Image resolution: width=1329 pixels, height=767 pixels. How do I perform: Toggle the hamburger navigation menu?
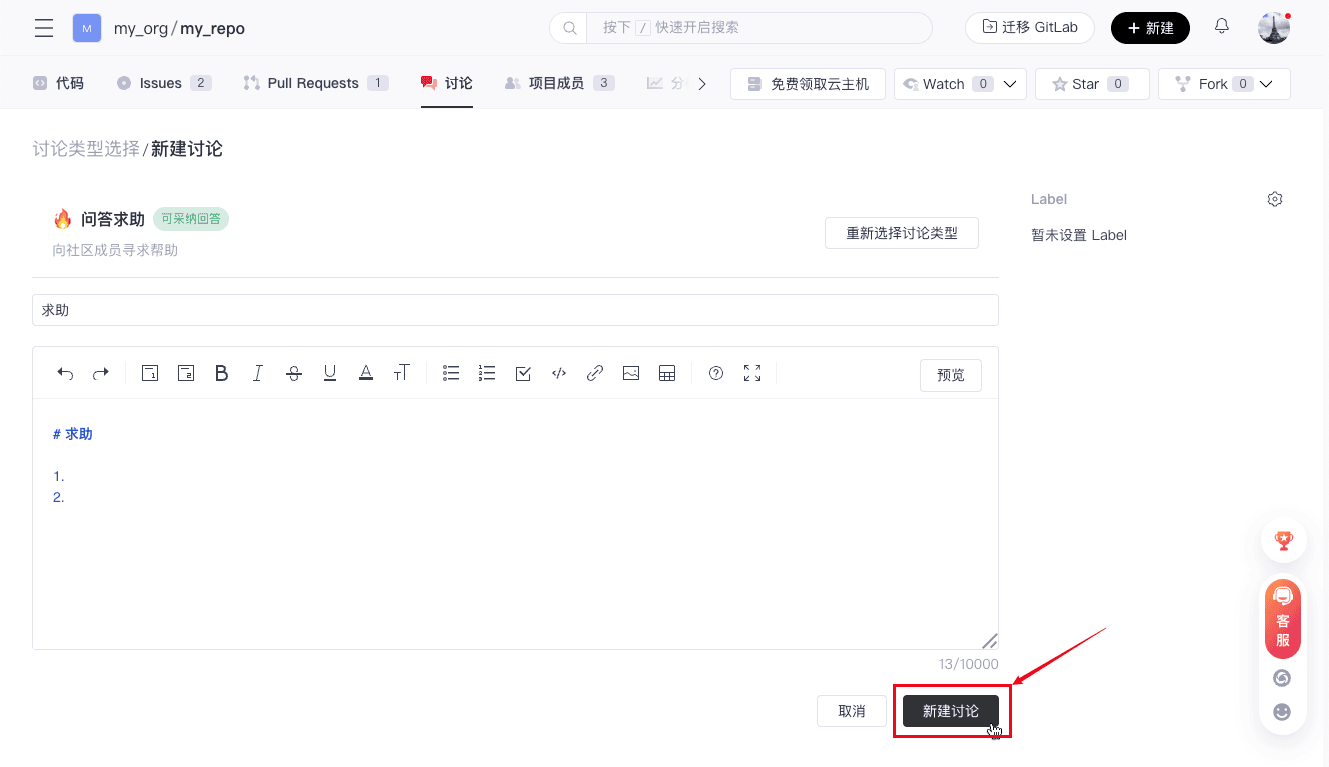(x=44, y=28)
